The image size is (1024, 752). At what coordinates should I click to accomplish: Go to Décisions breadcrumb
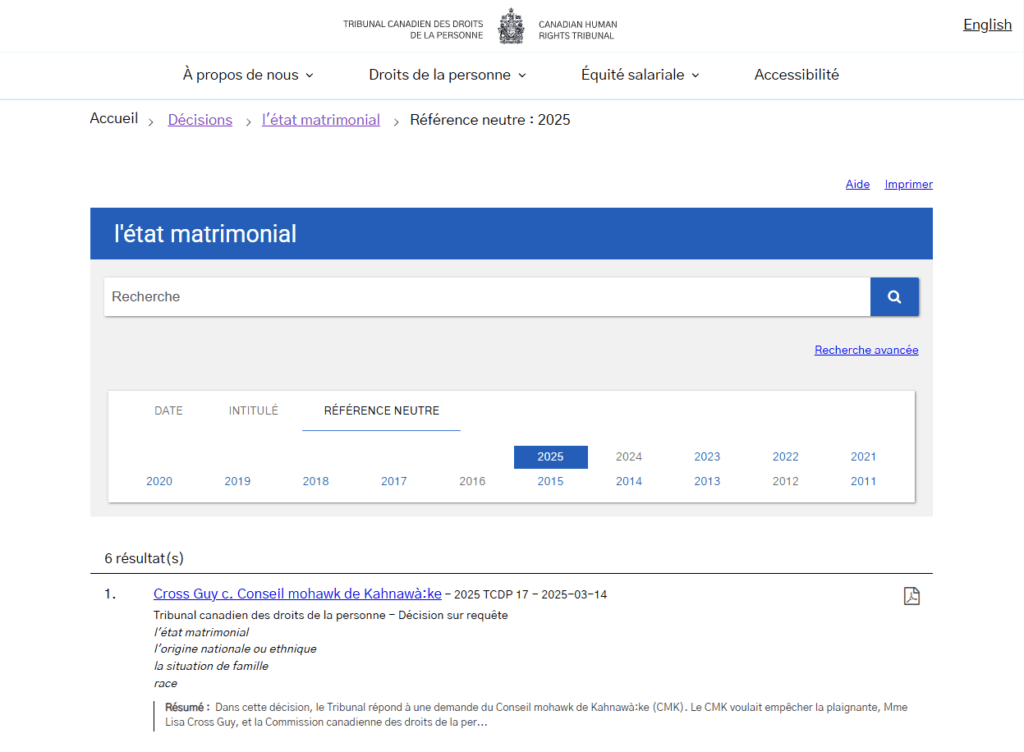(200, 120)
